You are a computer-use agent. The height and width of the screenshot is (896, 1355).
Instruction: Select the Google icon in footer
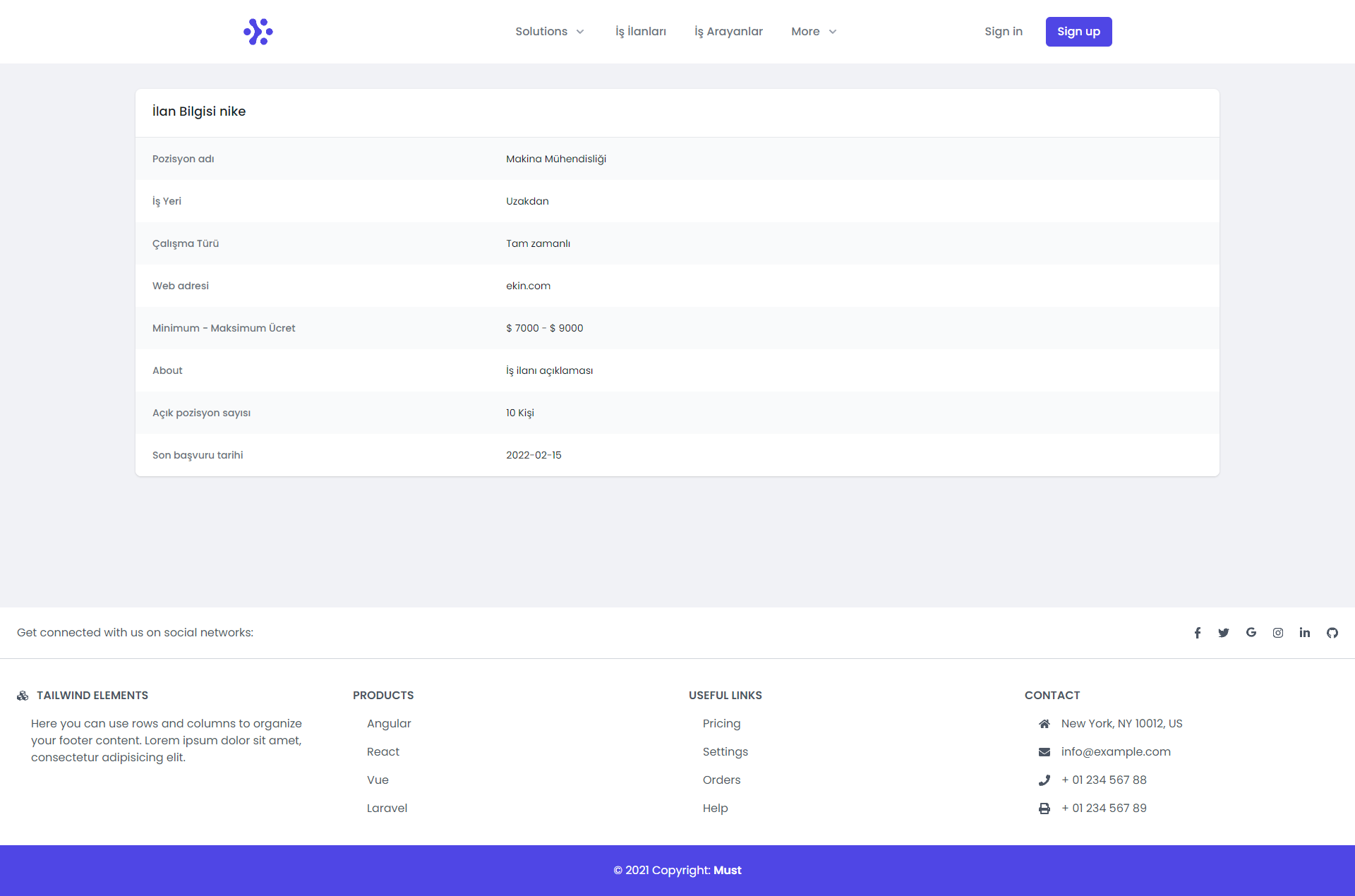click(x=1251, y=633)
